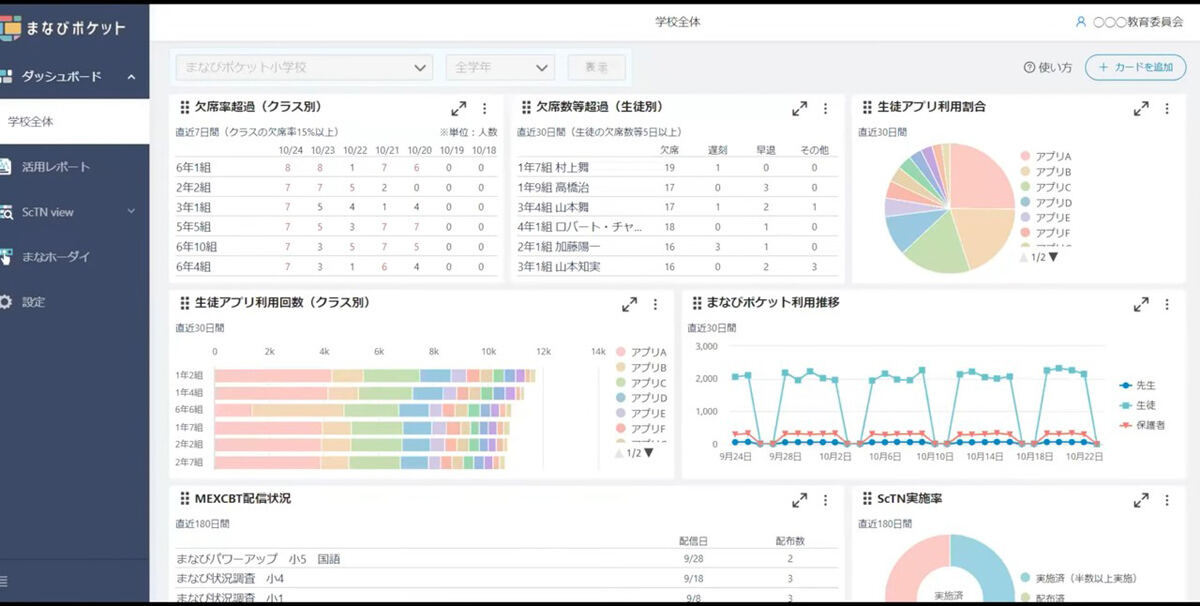Screen dimensions: 1200x606
Task: Click the アプリB color swatch in 利用割合 legend
Action: point(1024,172)
